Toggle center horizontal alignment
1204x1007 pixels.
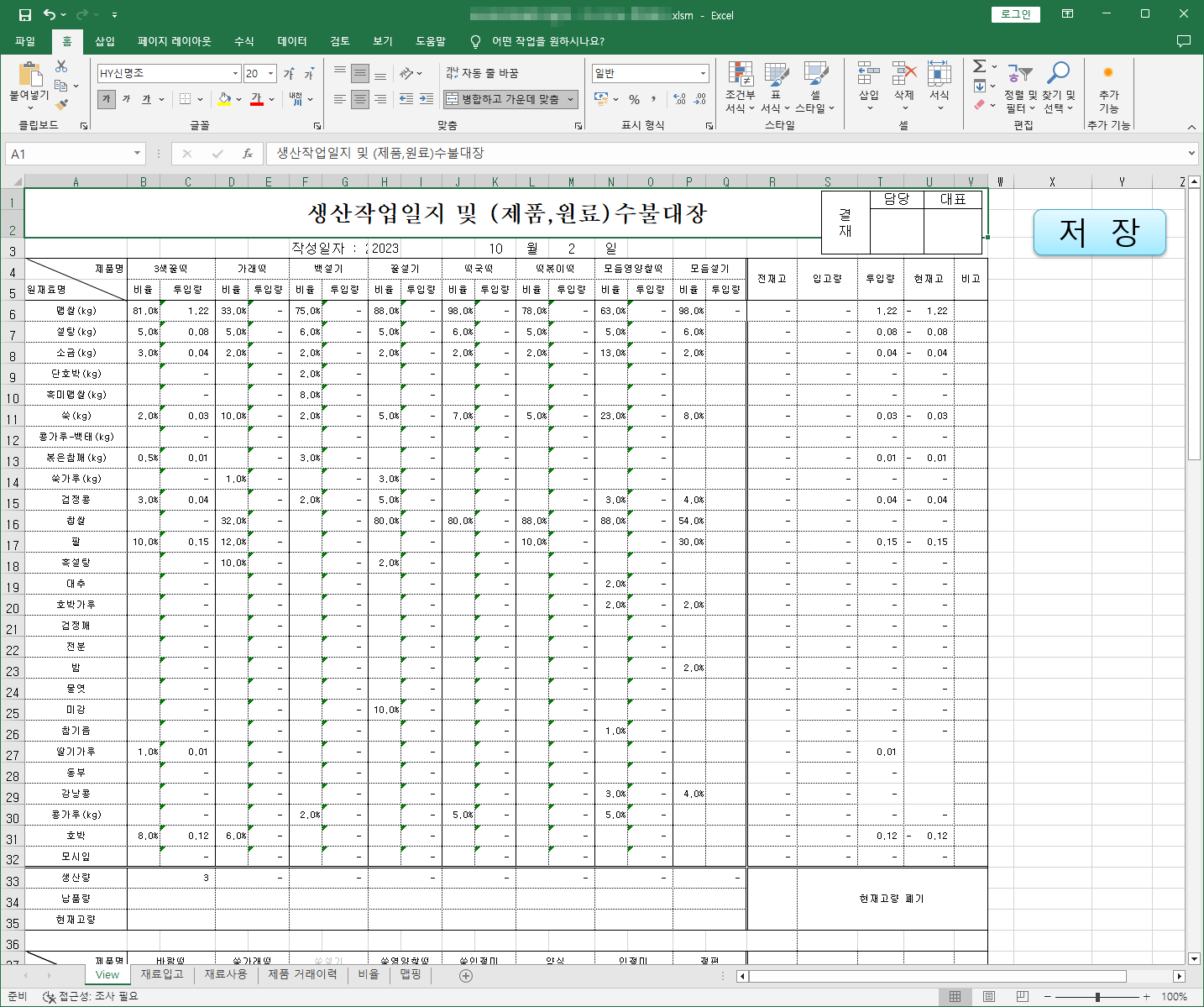pyautogui.click(x=359, y=99)
